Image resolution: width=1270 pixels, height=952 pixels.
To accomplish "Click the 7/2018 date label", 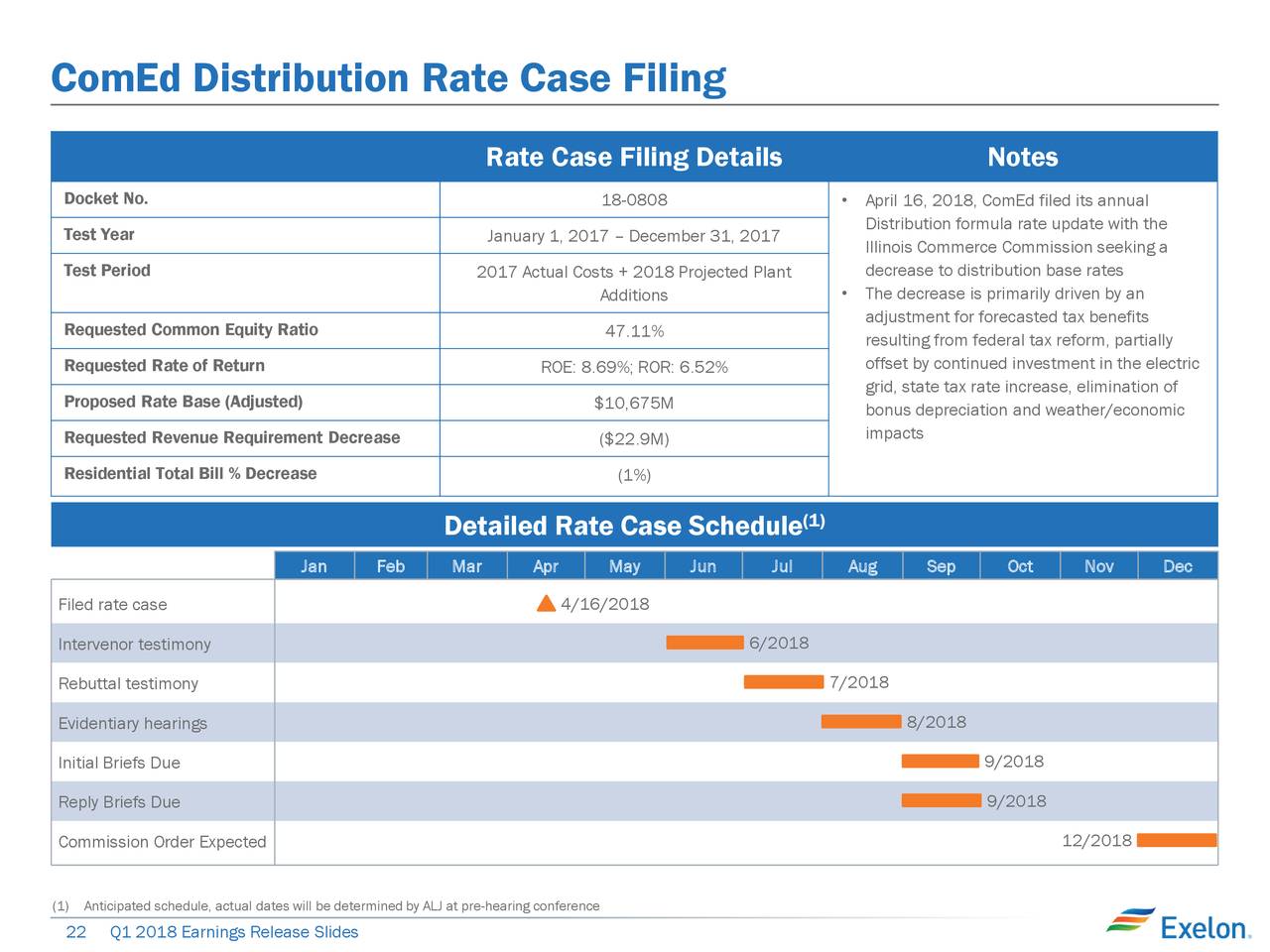I will tap(859, 682).
